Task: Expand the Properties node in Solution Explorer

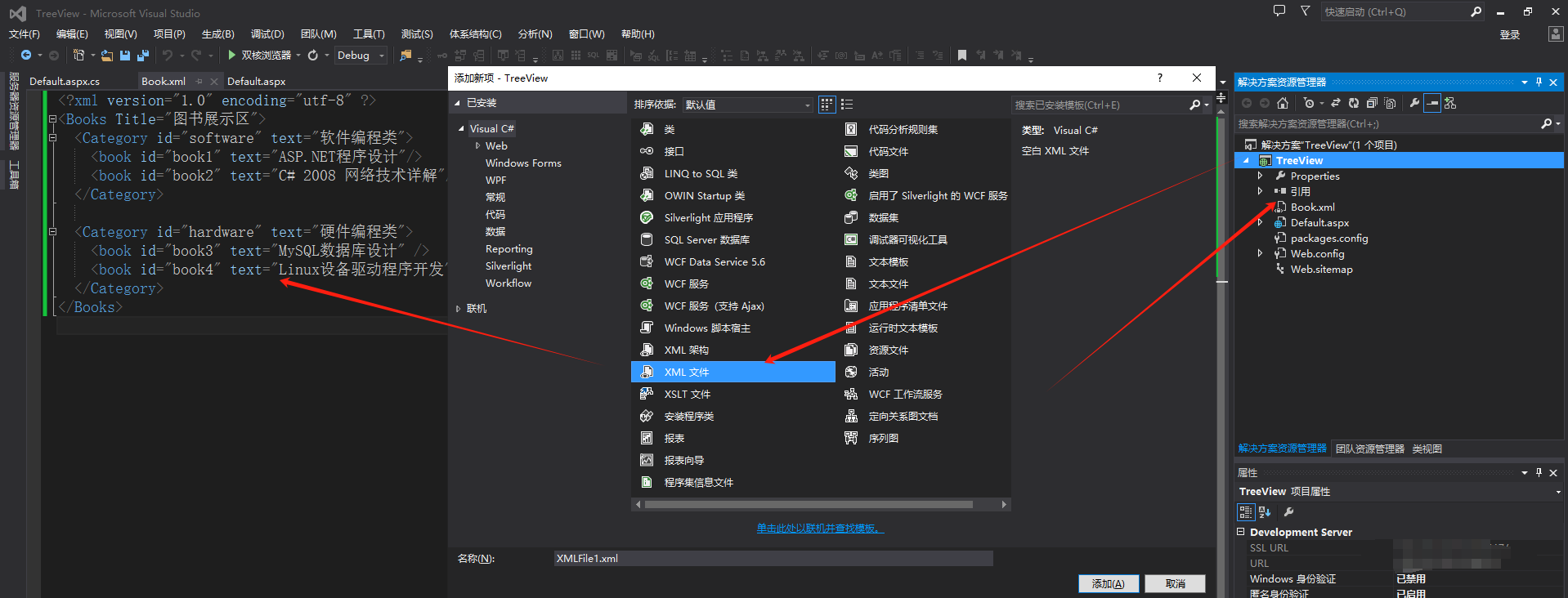Action: [1260, 176]
